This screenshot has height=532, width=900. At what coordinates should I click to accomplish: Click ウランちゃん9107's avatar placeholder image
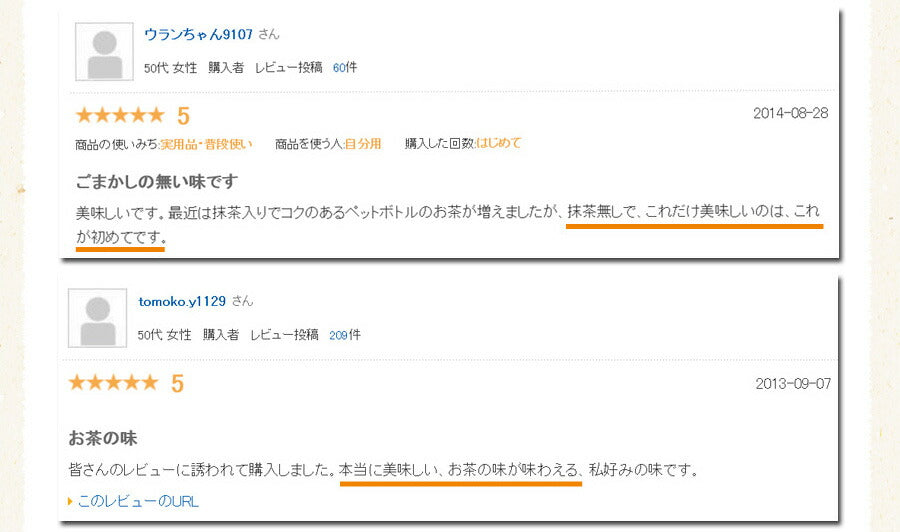(x=104, y=52)
